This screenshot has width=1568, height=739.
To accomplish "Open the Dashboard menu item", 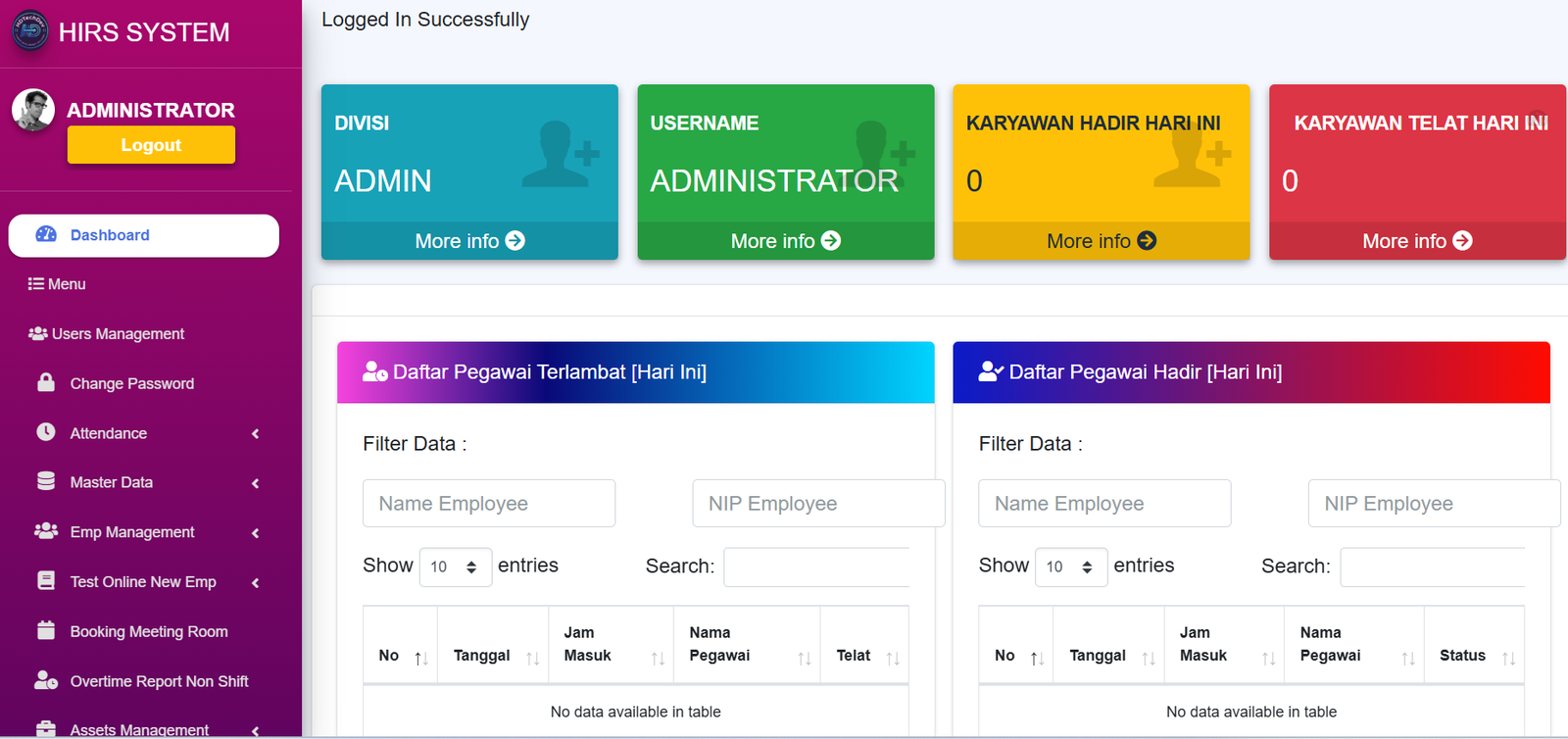I will pyautogui.click(x=144, y=235).
